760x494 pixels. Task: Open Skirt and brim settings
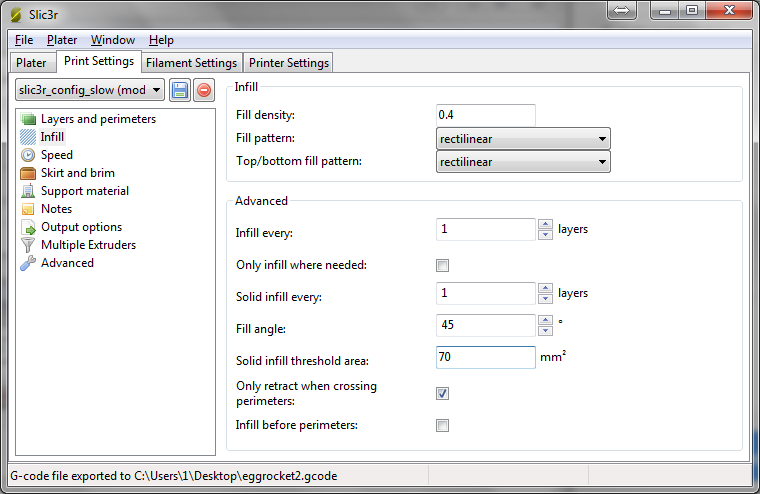77,173
